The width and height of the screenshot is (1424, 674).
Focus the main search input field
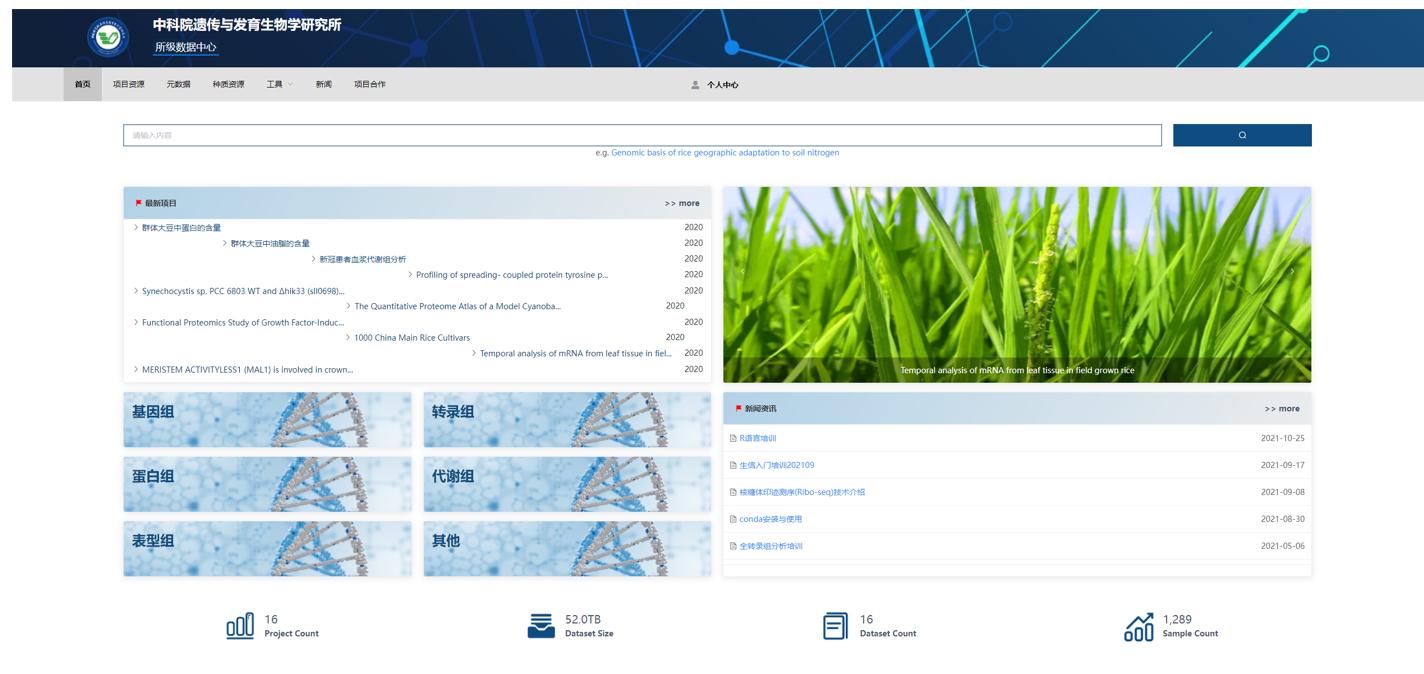pyautogui.click(x=641, y=135)
